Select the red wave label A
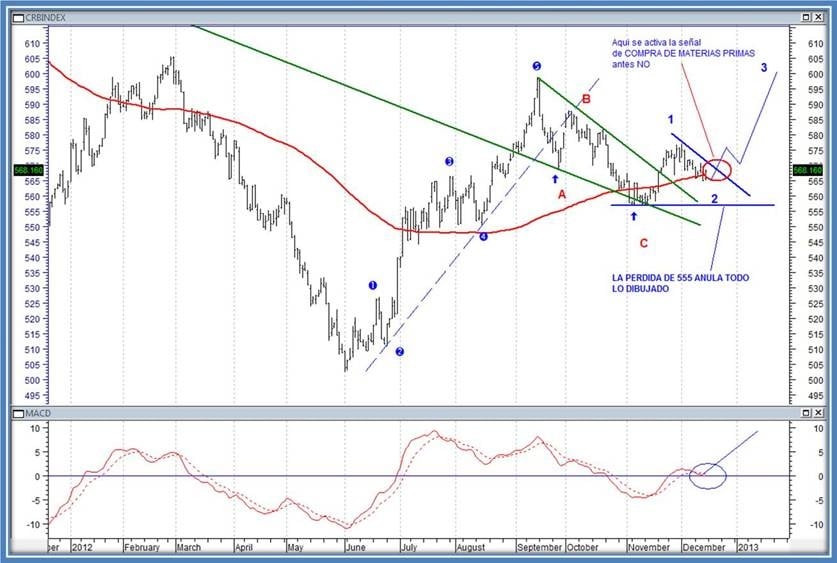 point(562,195)
